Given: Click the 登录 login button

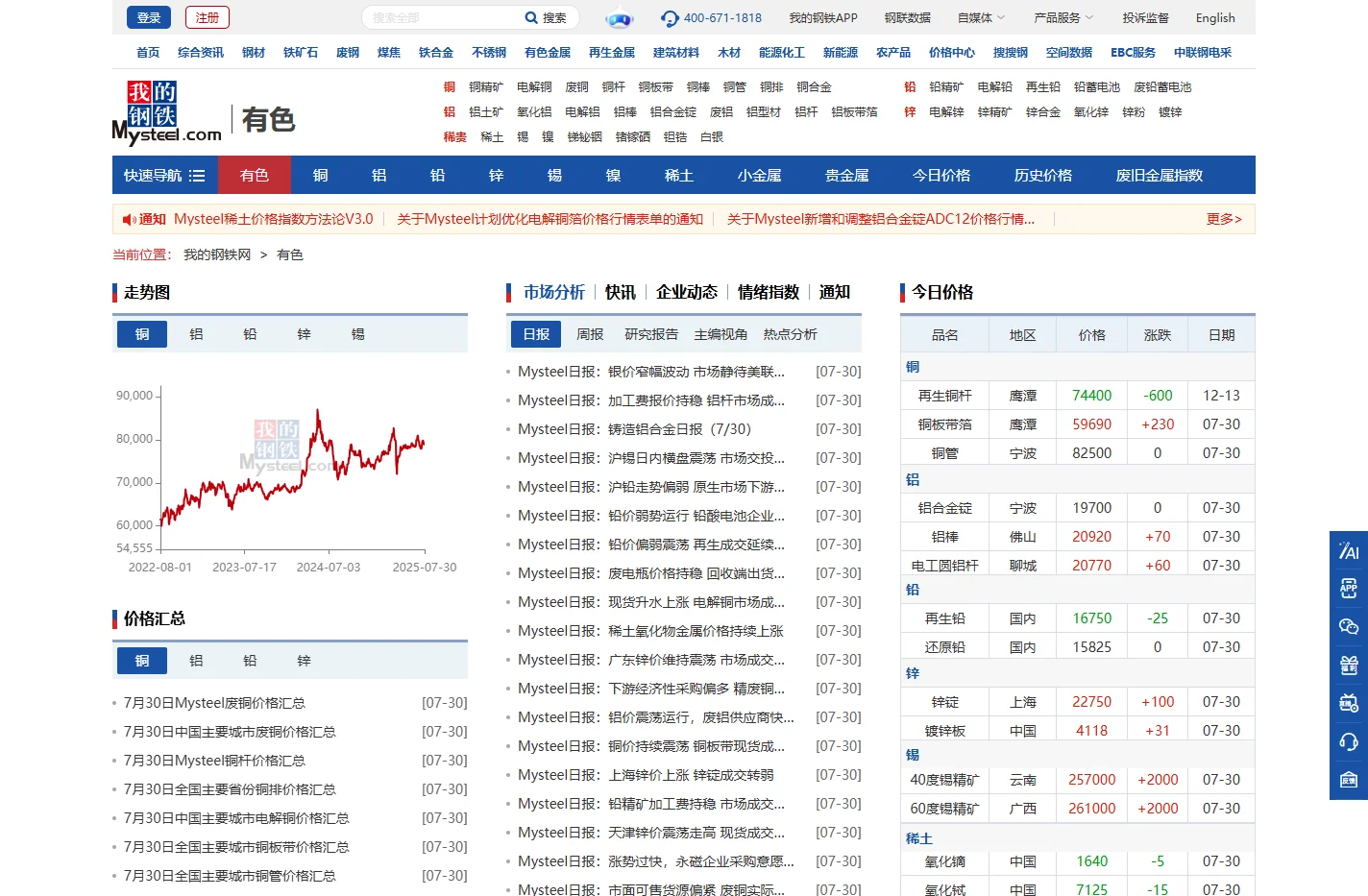Looking at the screenshot, I should (x=149, y=17).
